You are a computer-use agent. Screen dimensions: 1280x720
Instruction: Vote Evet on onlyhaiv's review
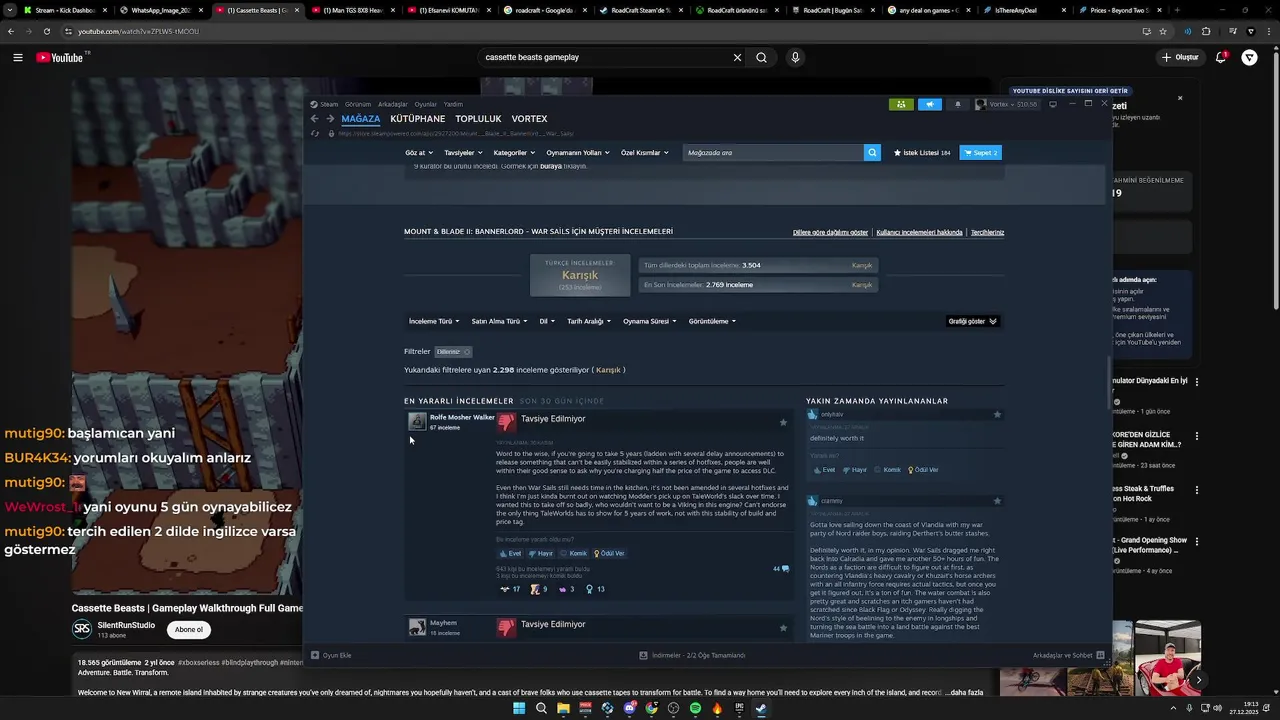click(825, 469)
